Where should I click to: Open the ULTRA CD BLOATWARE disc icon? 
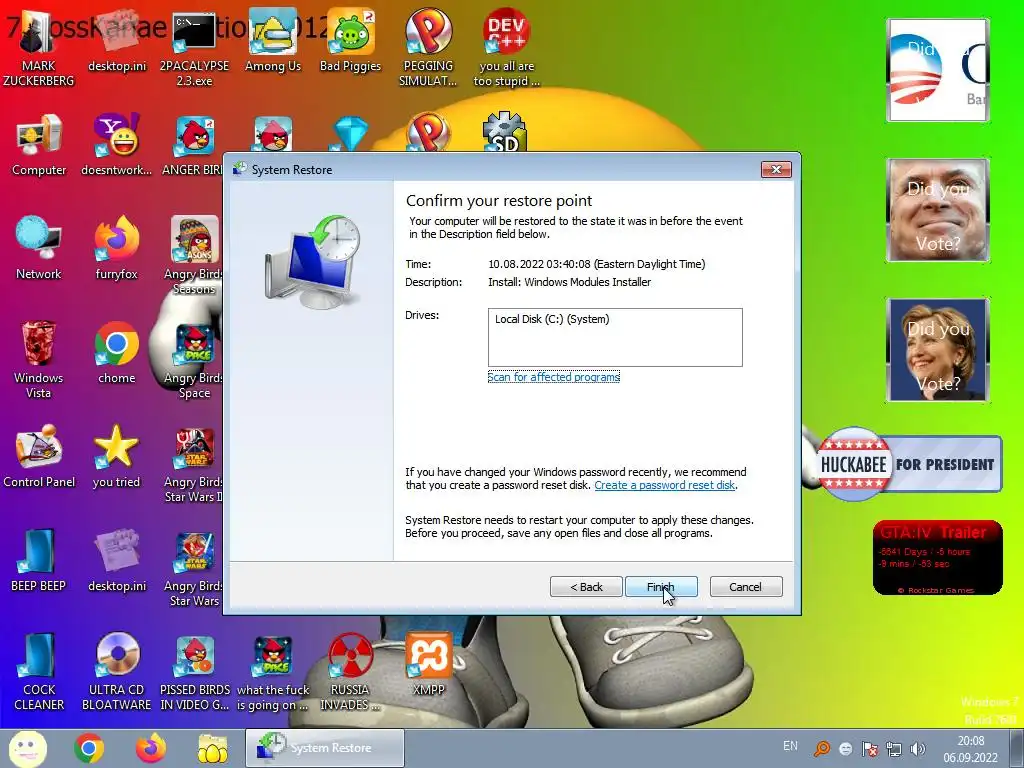coord(116,673)
